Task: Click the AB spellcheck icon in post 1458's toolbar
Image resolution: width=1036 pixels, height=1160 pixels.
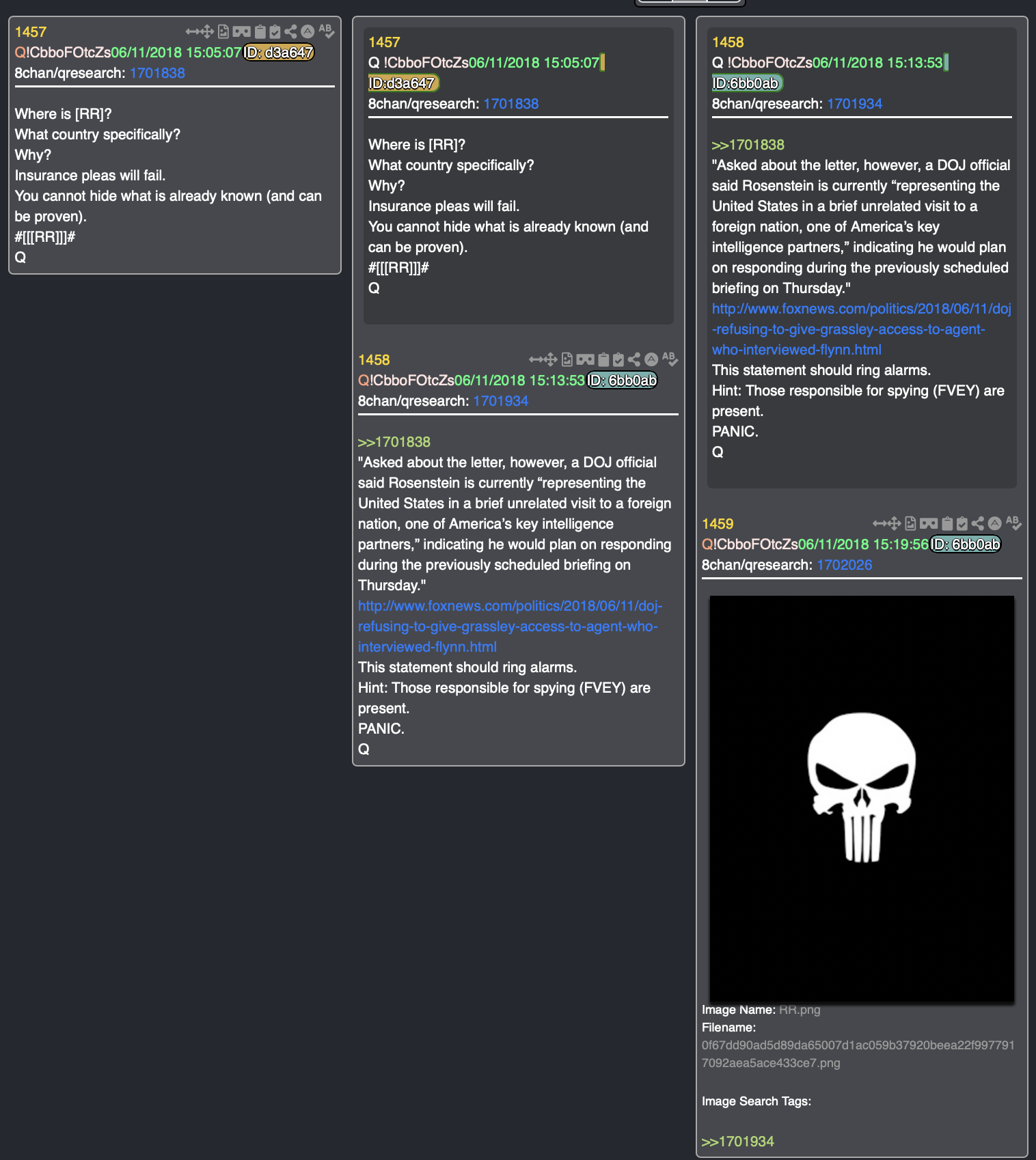Action: pyautogui.click(x=670, y=359)
